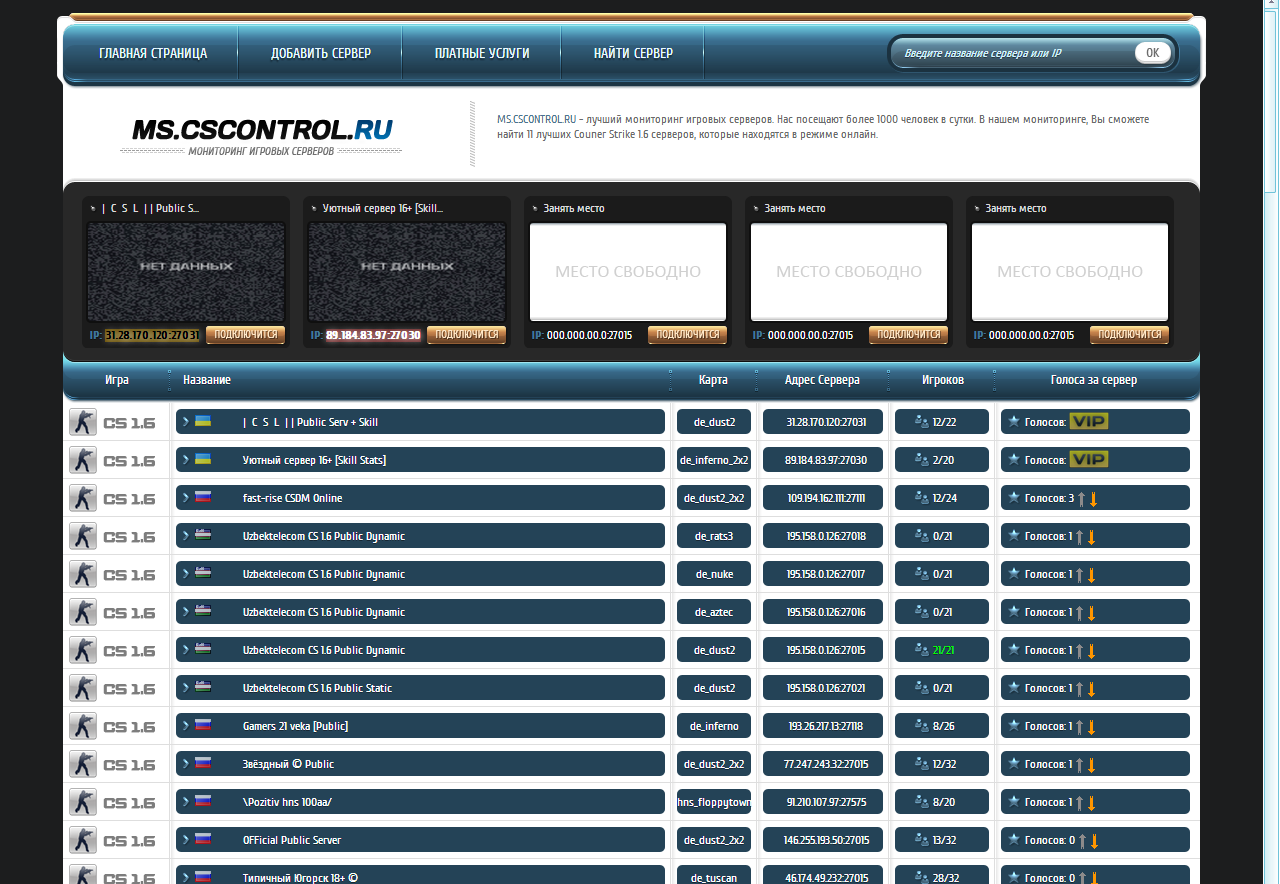1280x884 pixels.
Task: Open the НЕТ ДАННЫХ preview of Уютный сервер
Action: point(407,270)
